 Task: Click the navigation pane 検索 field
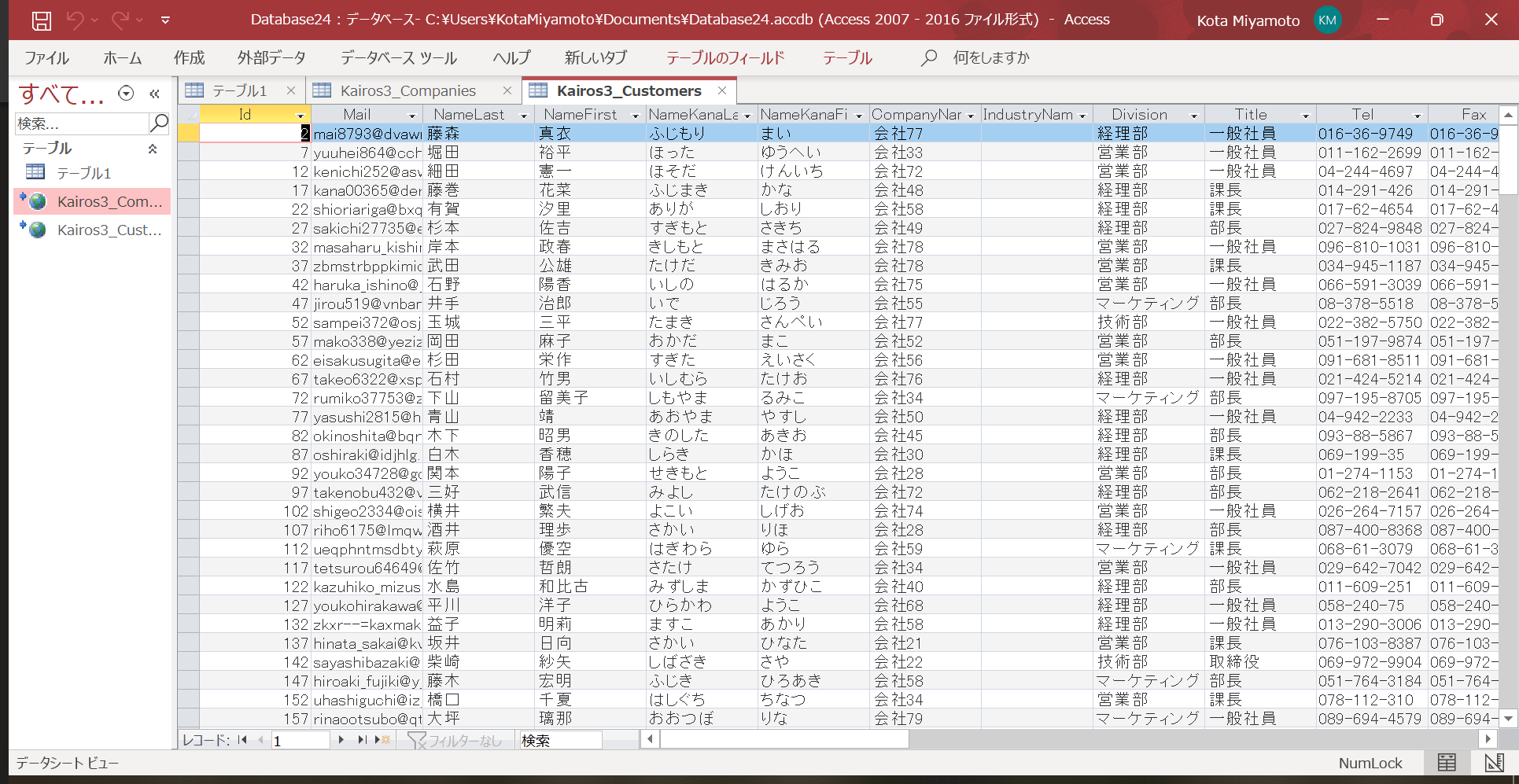[x=82, y=123]
